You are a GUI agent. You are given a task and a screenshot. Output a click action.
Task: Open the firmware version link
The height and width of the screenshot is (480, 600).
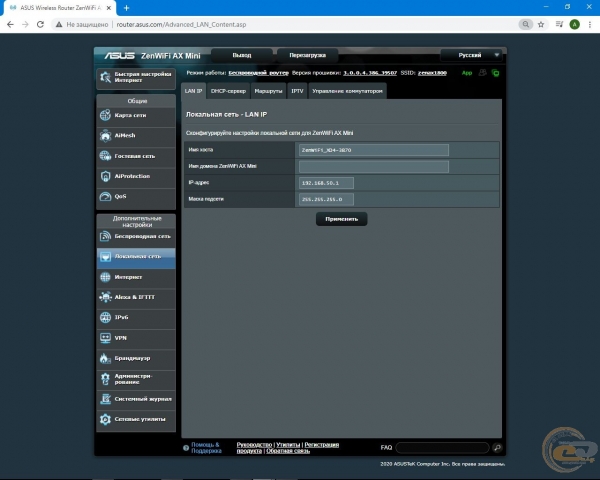(370, 73)
